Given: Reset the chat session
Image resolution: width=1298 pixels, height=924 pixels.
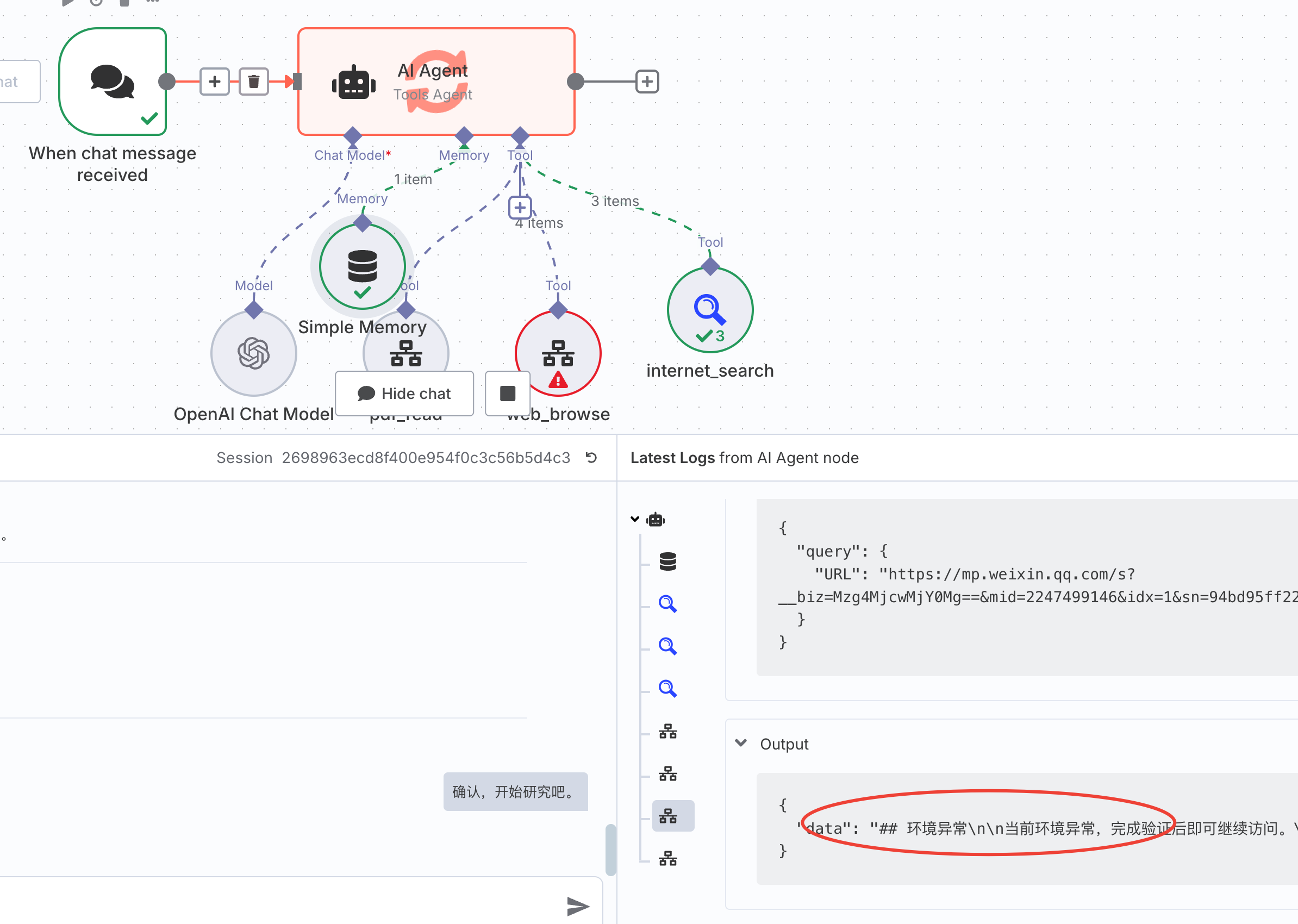Looking at the screenshot, I should (x=591, y=458).
